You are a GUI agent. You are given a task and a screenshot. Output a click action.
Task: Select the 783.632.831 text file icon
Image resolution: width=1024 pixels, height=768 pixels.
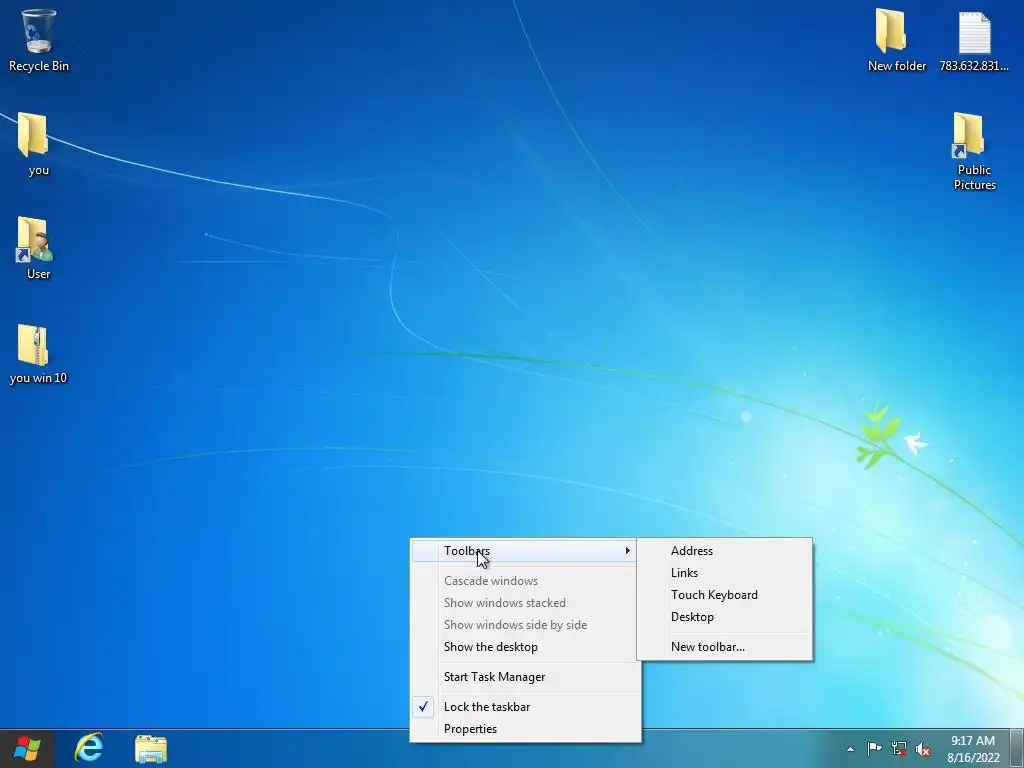click(x=974, y=40)
